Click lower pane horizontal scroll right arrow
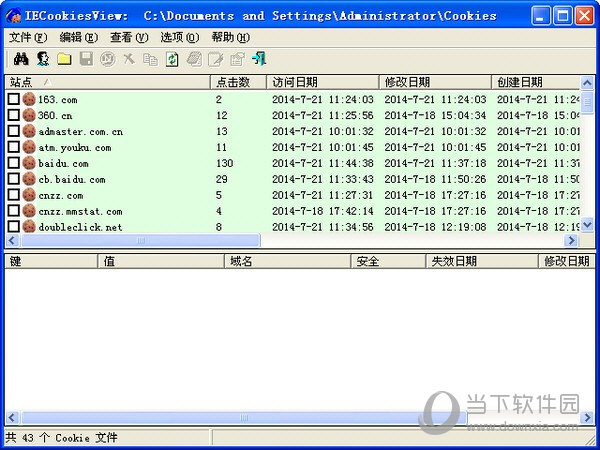The height and width of the screenshot is (450, 600). [x=587, y=417]
